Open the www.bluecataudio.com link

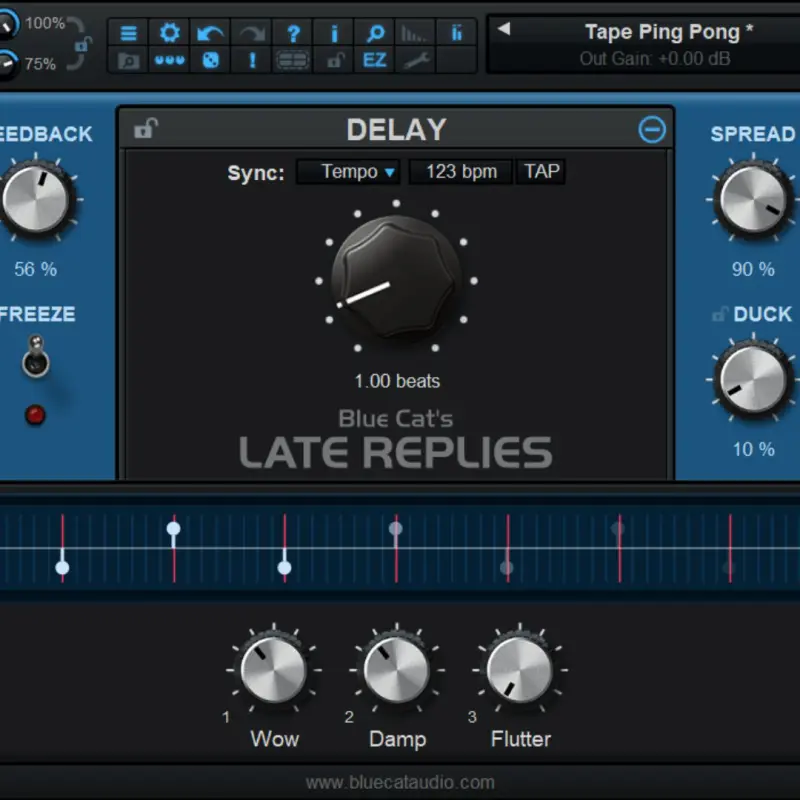[x=400, y=782]
